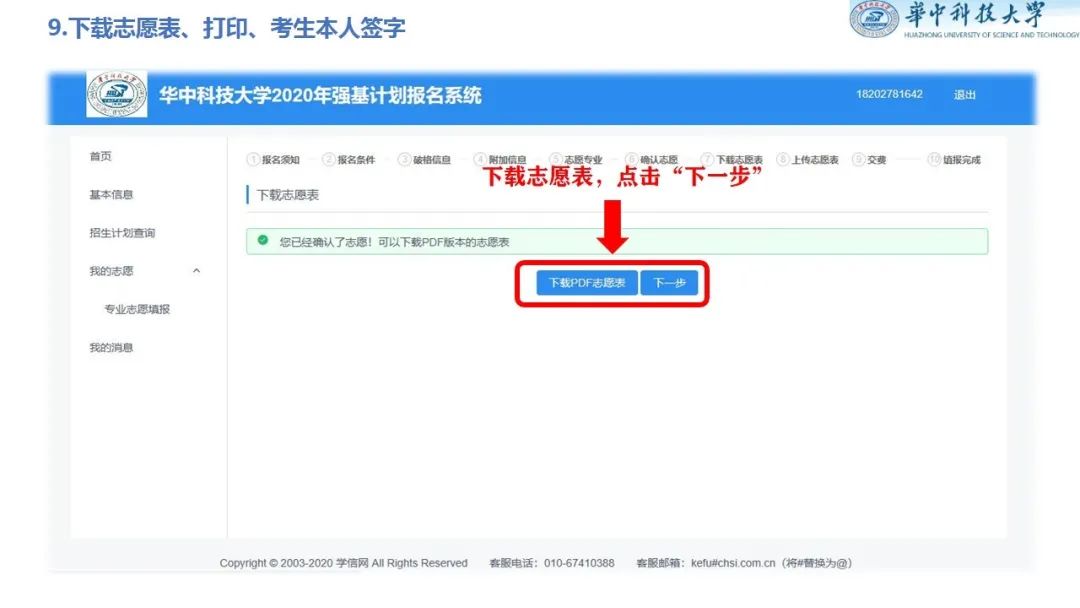Viewport: 1080px width, 608px height.
Task: Click the 客服电话 010-67410388 text in the footer
Action: [552, 563]
